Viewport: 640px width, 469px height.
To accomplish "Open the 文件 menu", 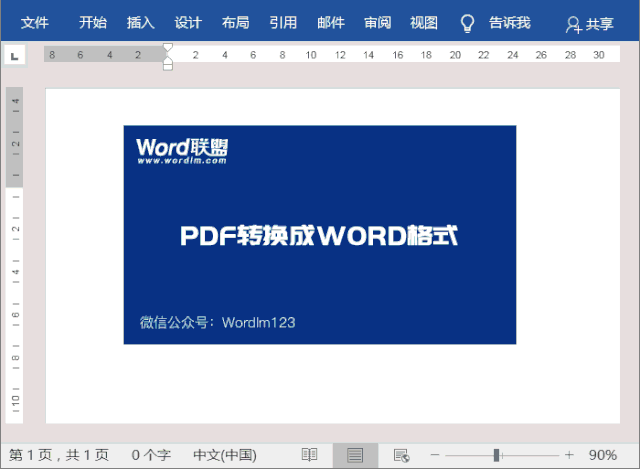I will coord(35,23).
